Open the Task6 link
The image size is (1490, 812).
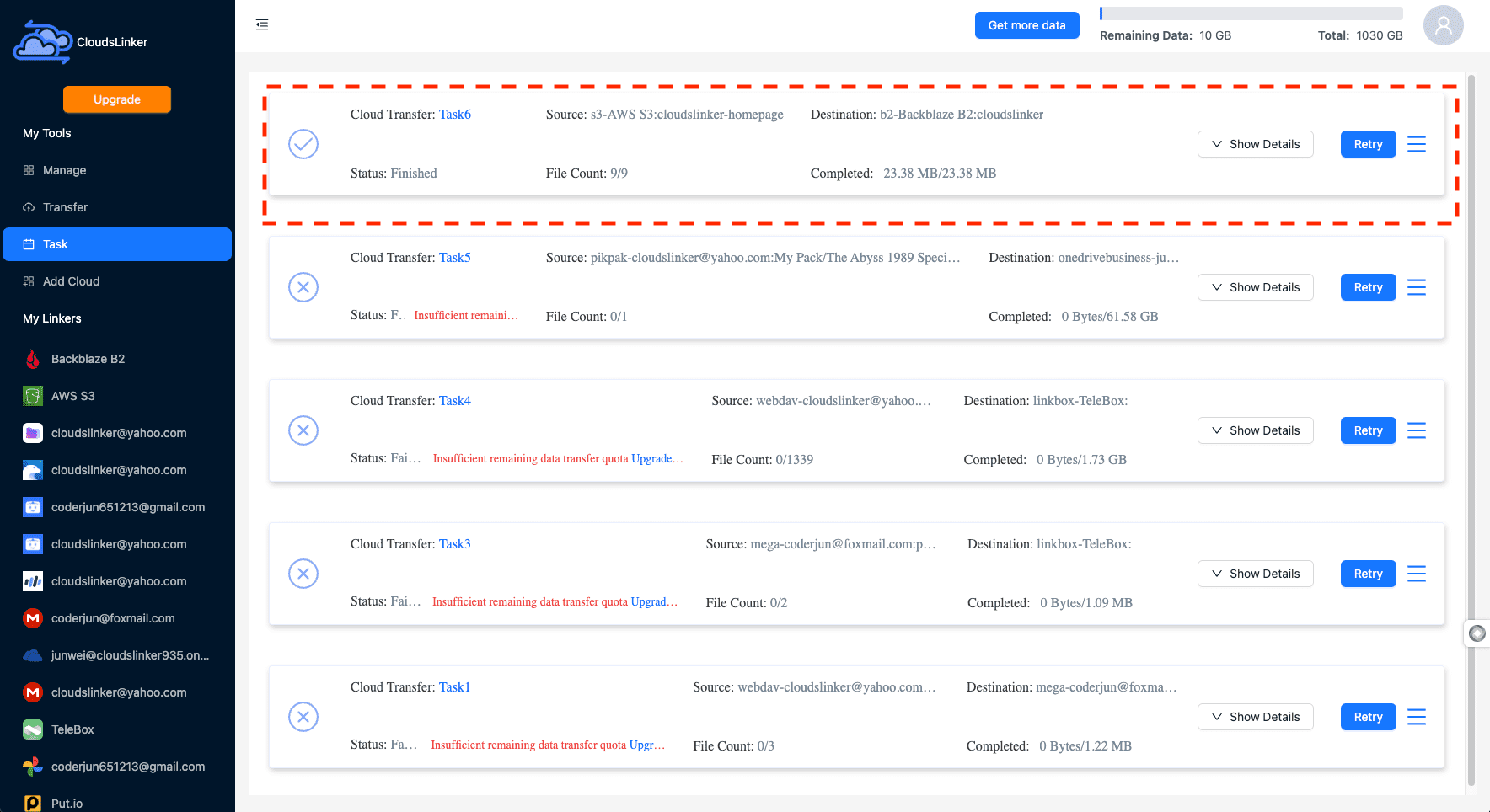pos(455,115)
